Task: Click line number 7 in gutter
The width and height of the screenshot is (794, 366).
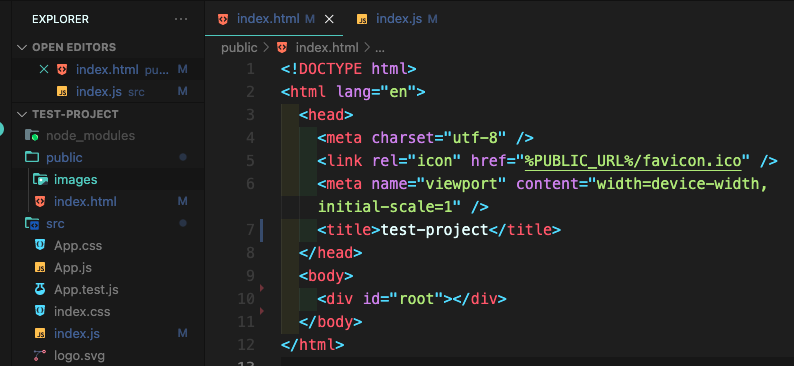Action: (x=250, y=230)
